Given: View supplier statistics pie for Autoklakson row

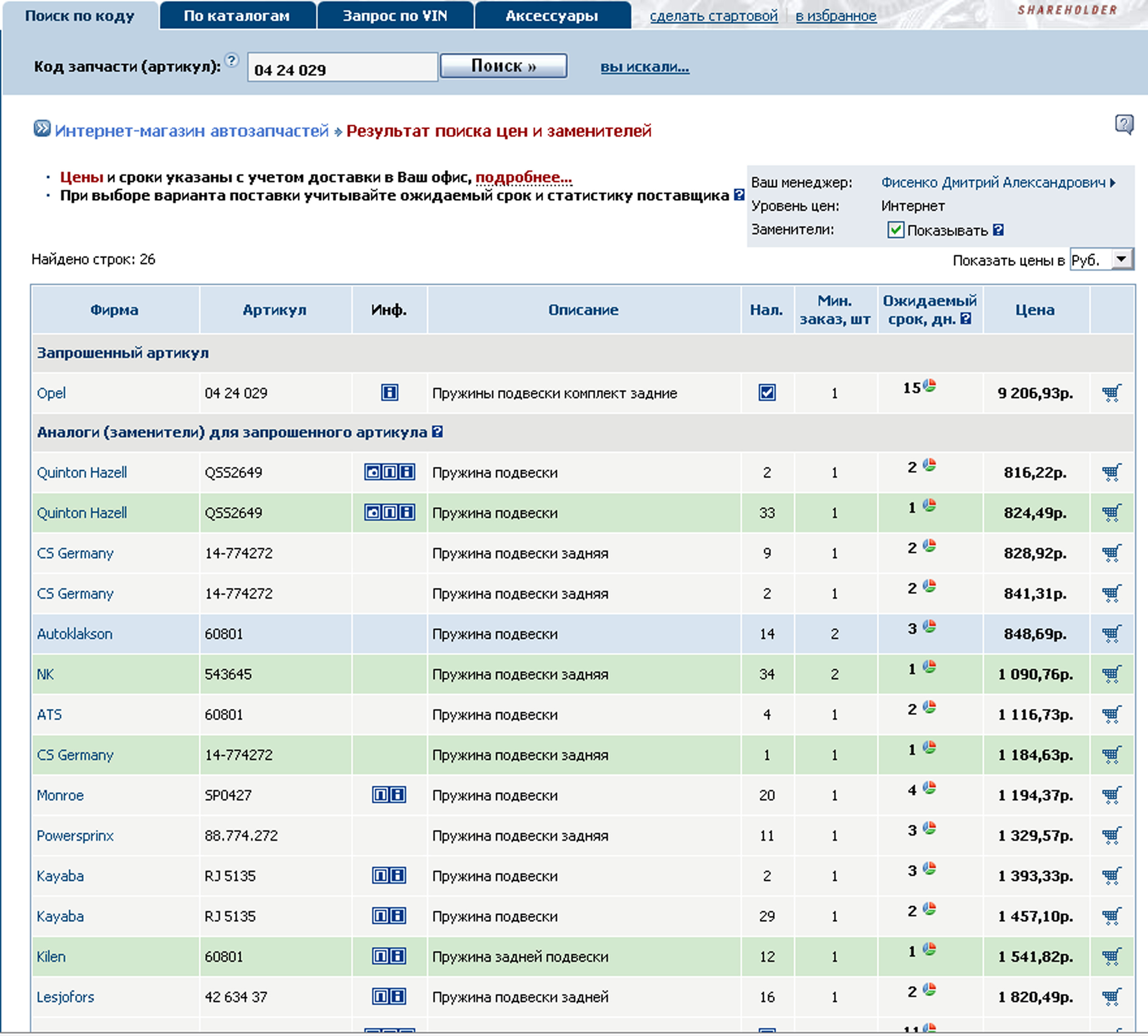Looking at the screenshot, I should pos(929,626).
